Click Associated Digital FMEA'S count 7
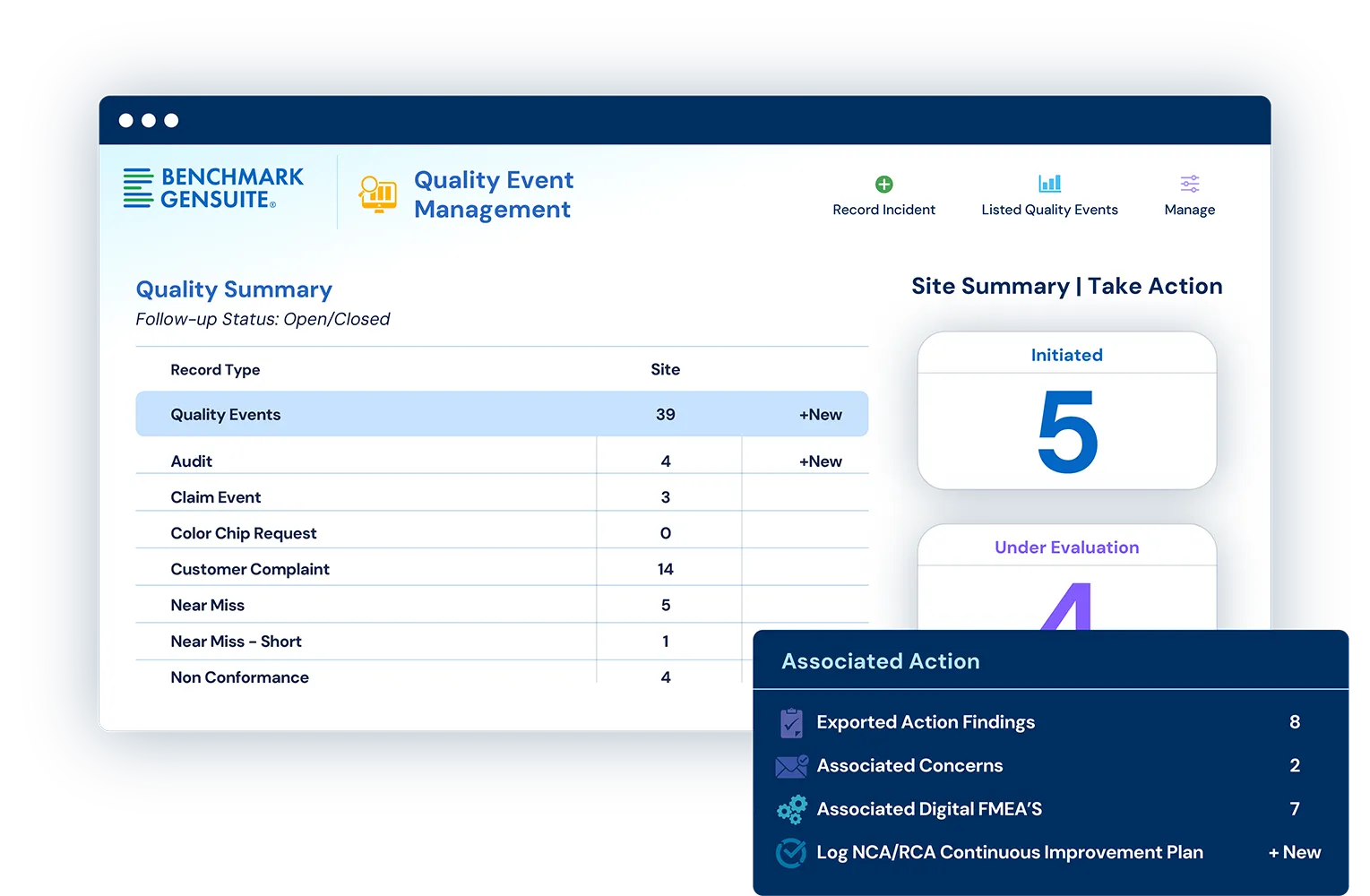Screen dimensions: 1370x896 pyautogui.click(x=1294, y=809)
